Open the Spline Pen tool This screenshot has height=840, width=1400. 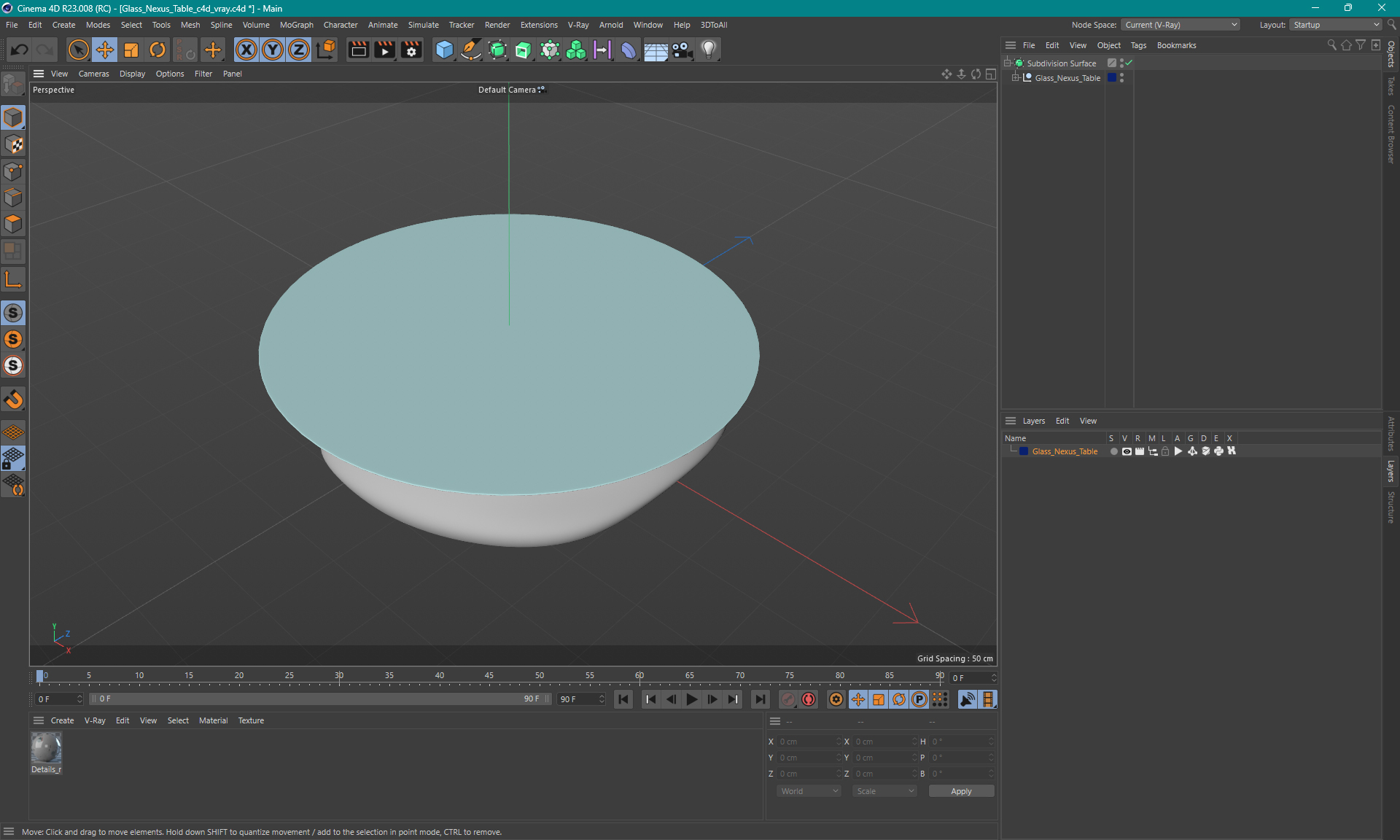click(x=471, y=50)
